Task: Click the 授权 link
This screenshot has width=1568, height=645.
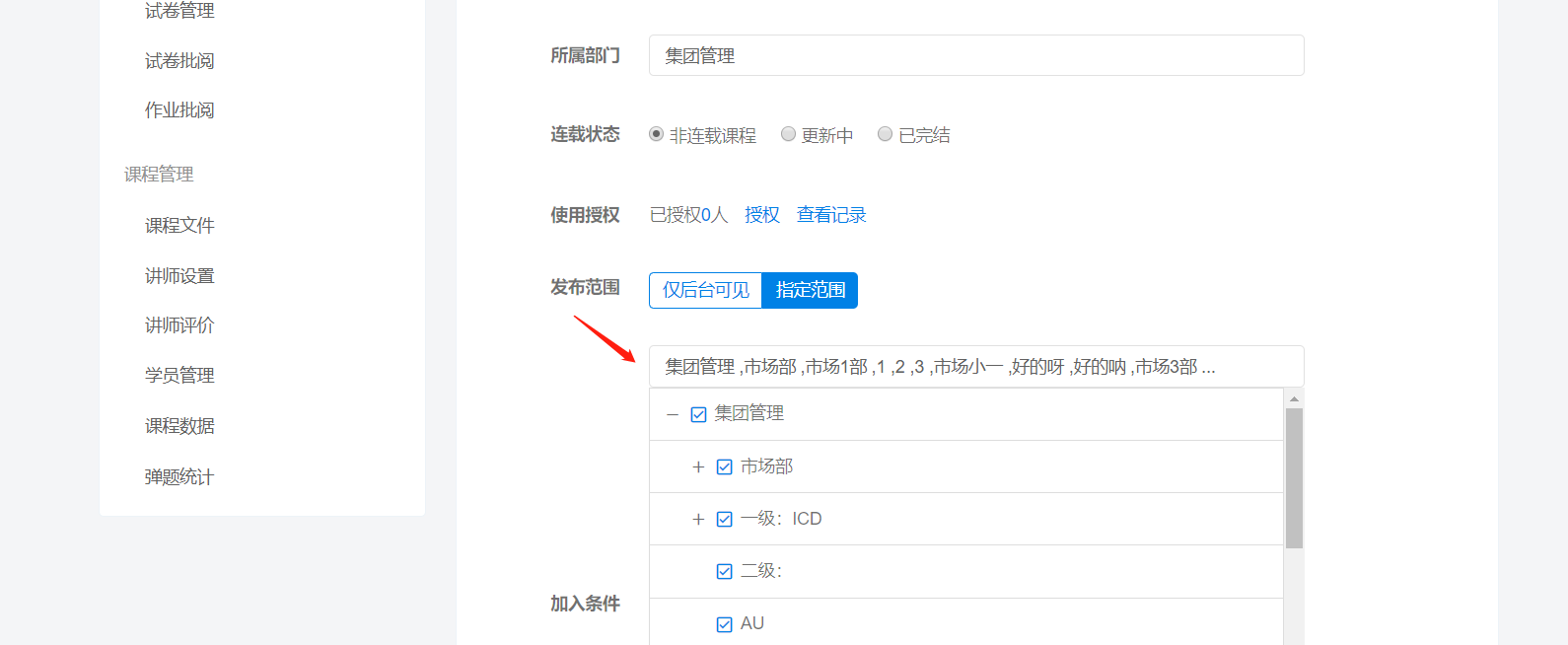Action: (x=761, y=215)
